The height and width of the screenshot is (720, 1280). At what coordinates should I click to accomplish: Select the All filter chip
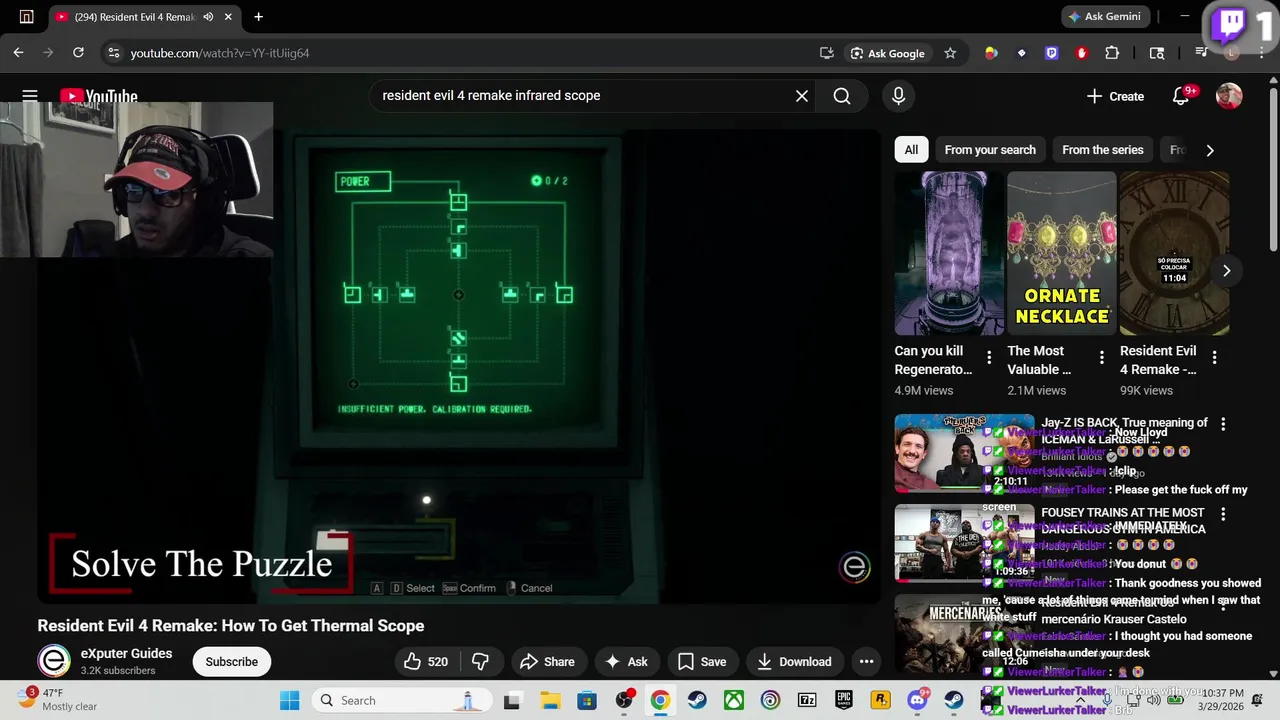tap(911, 150)
